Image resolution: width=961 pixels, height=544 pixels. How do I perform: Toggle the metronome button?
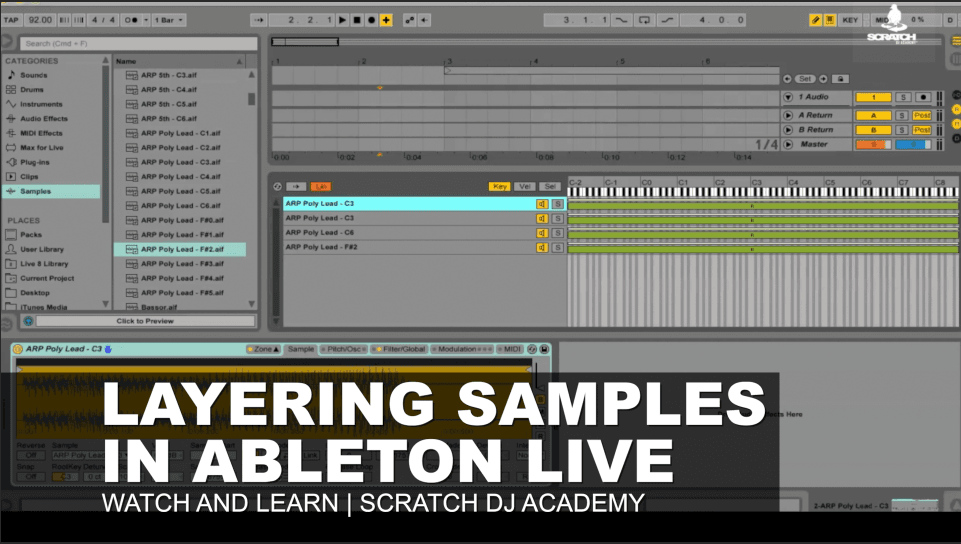(x=131, y=20)
